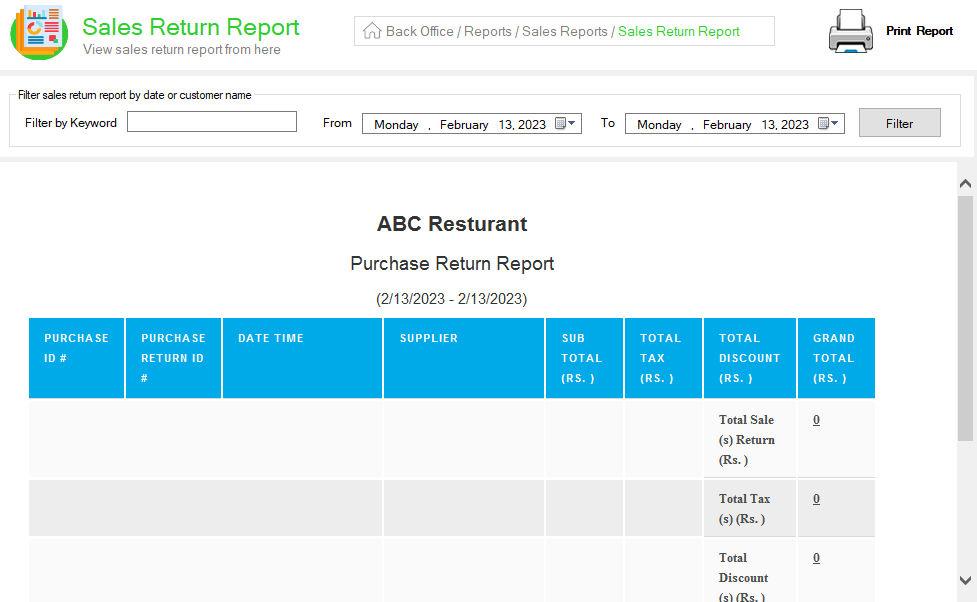The width and height of the screenshot is (977, 602).
Task: Click the date range (2/13/2023 - 2/13/2023)
Action: pos(452,299)
